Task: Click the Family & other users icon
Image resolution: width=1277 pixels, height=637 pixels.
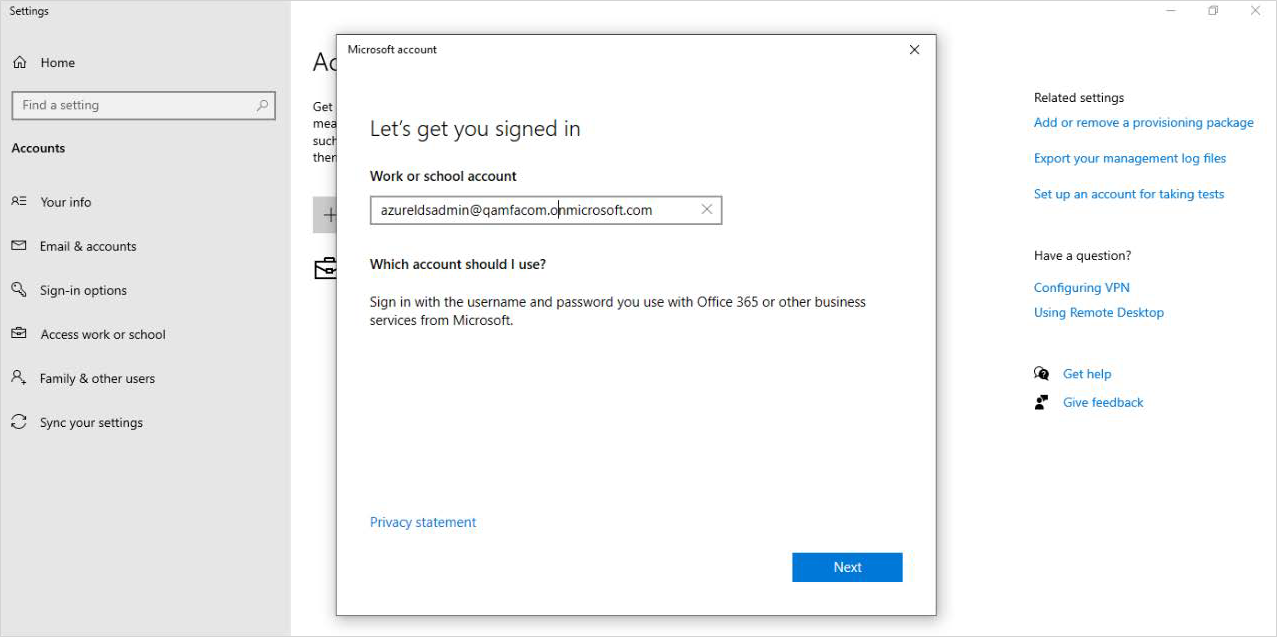Action: 19,378
